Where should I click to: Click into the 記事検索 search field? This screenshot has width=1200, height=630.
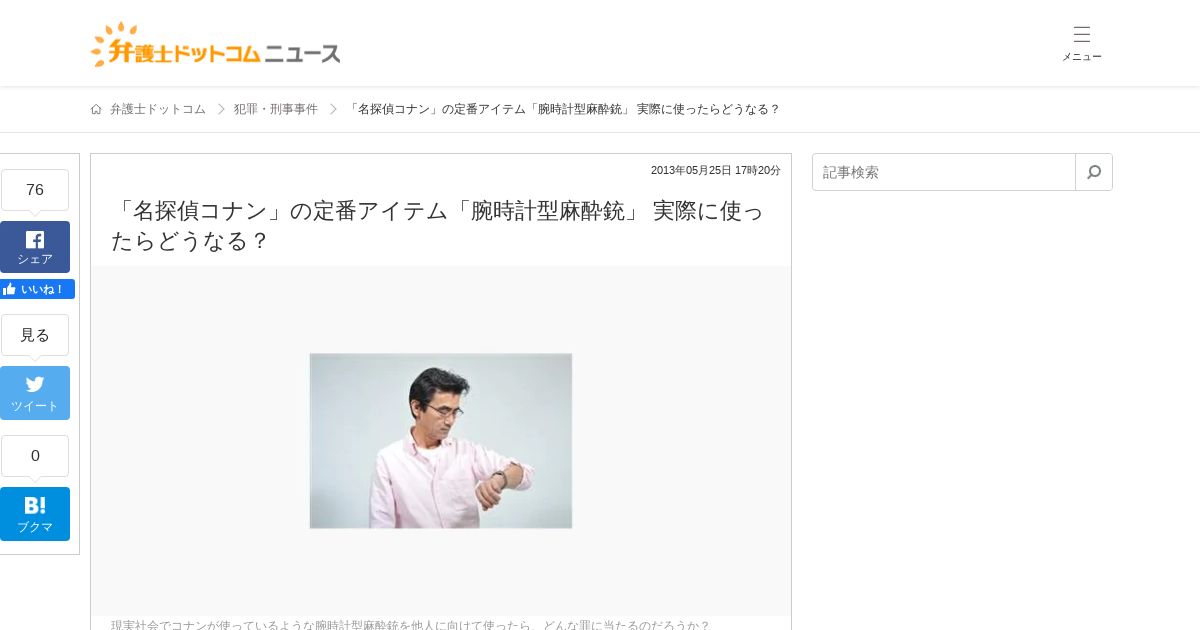(x=944, y=172)
